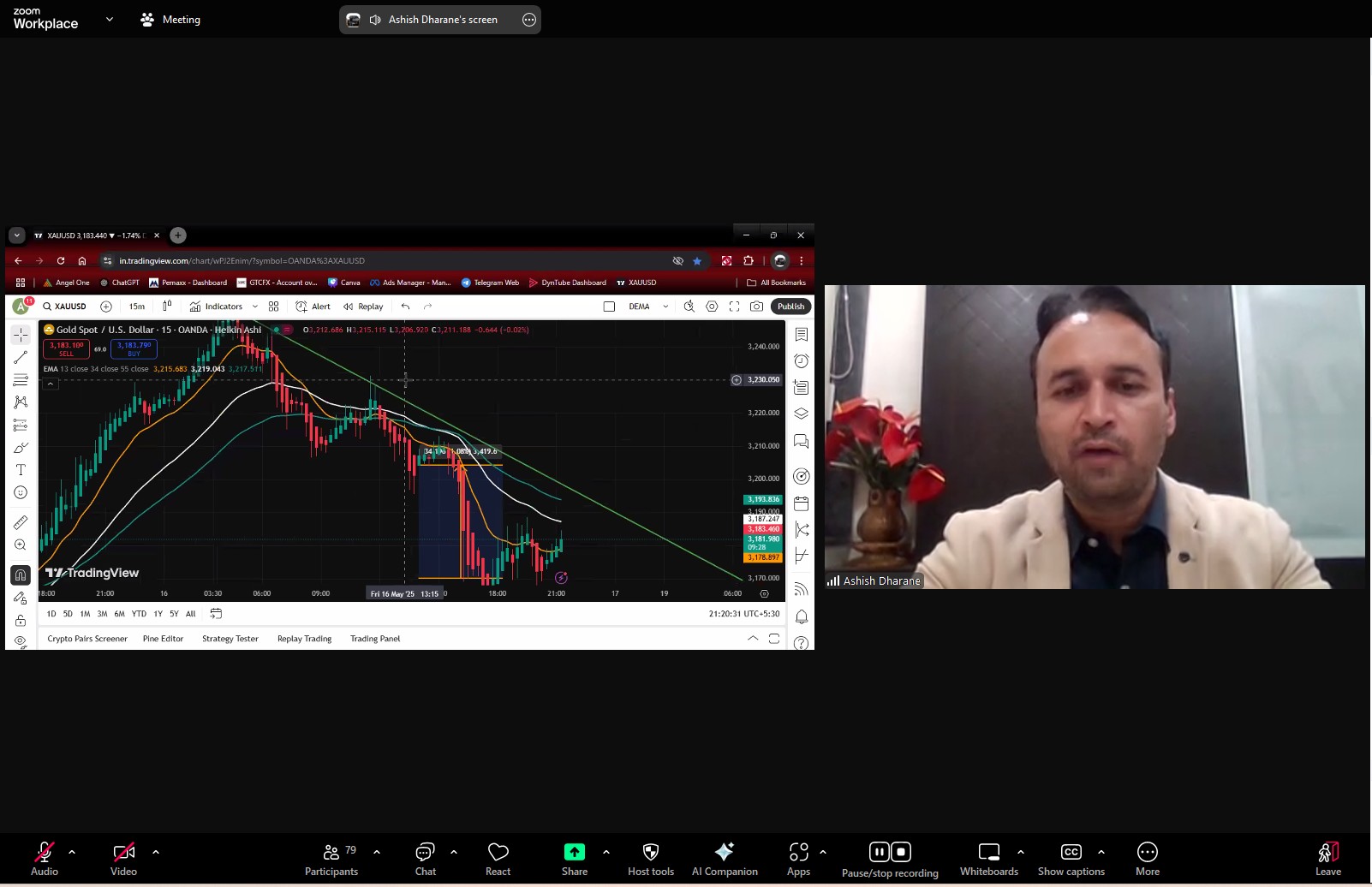Open the emoji icons tool

point(21,492)
